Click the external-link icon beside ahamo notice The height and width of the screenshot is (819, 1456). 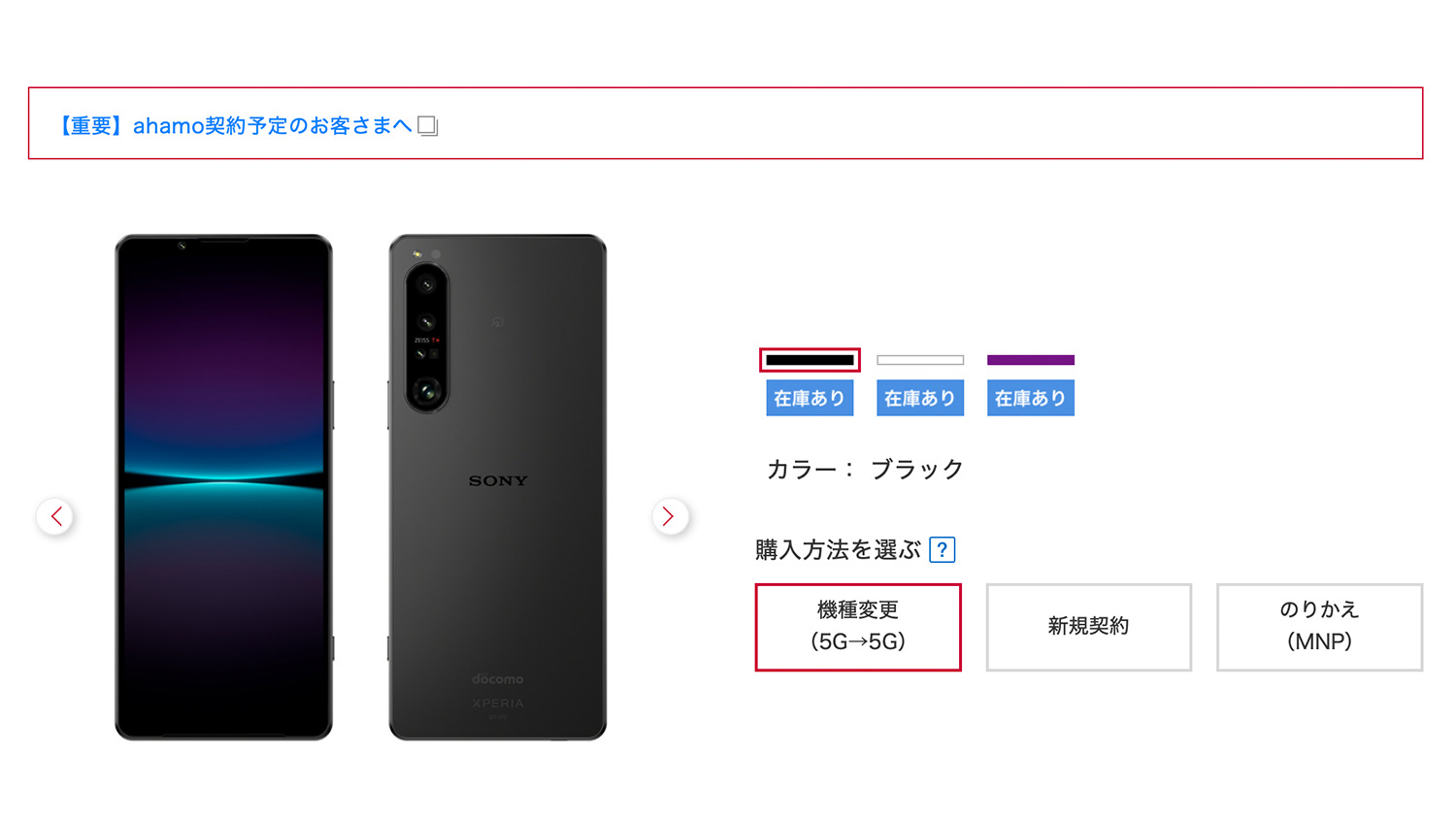click(428, 126)
